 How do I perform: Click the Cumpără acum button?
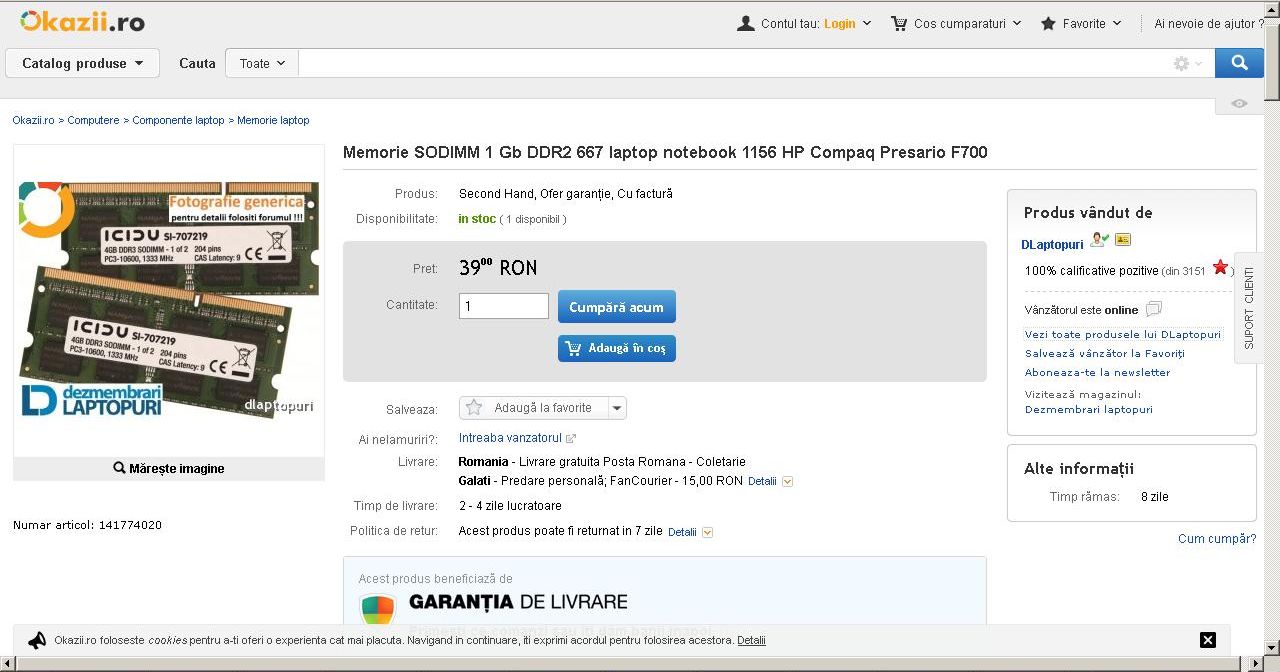pyautogui.click(x=616, y=307)
